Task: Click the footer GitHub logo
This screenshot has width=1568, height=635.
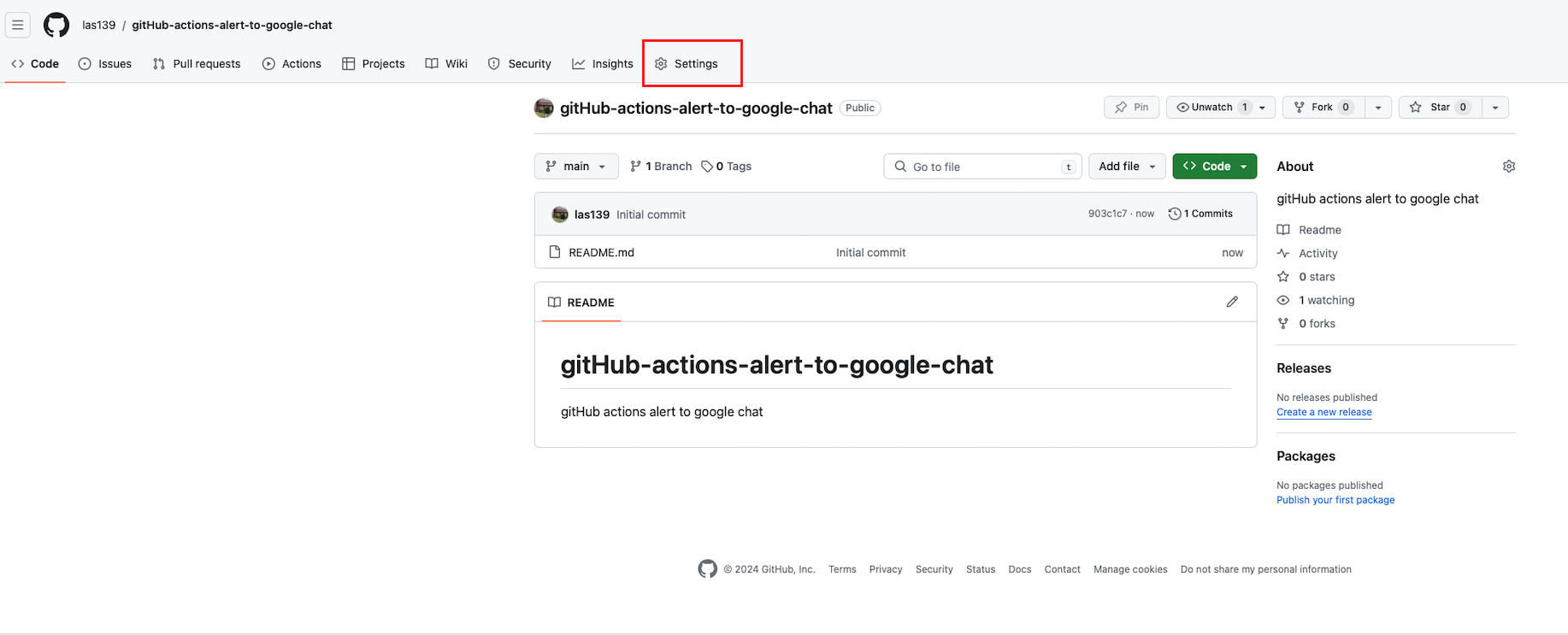Action: click(707, 568)
